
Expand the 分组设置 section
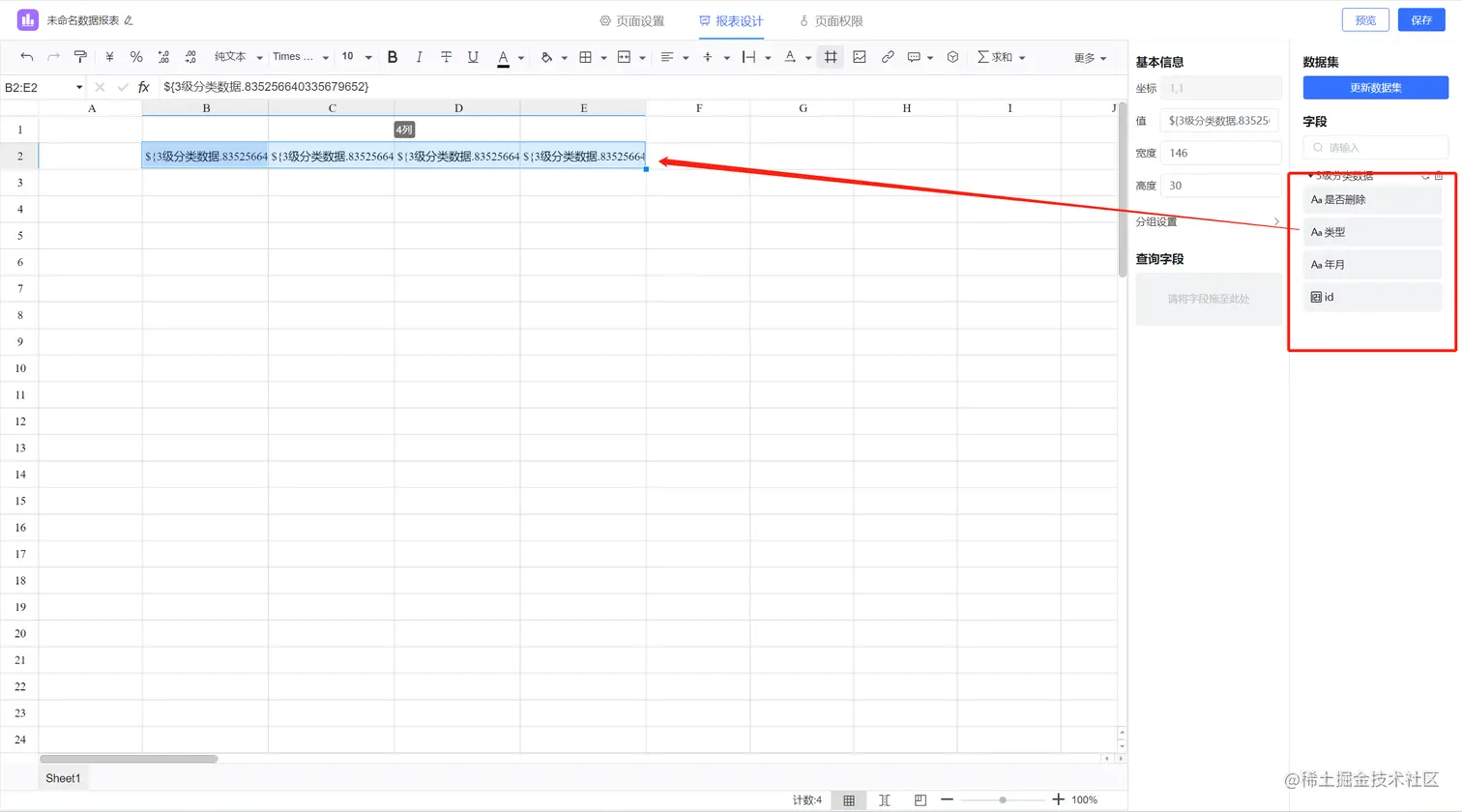1208,222
